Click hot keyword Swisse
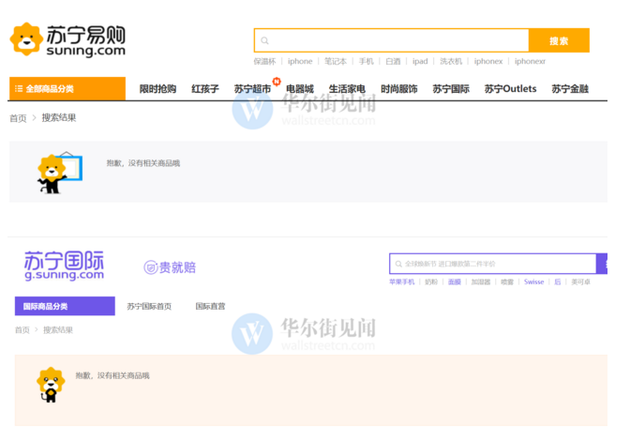The width and height of the screenshot is (630, 441). [x=534, y=282]
